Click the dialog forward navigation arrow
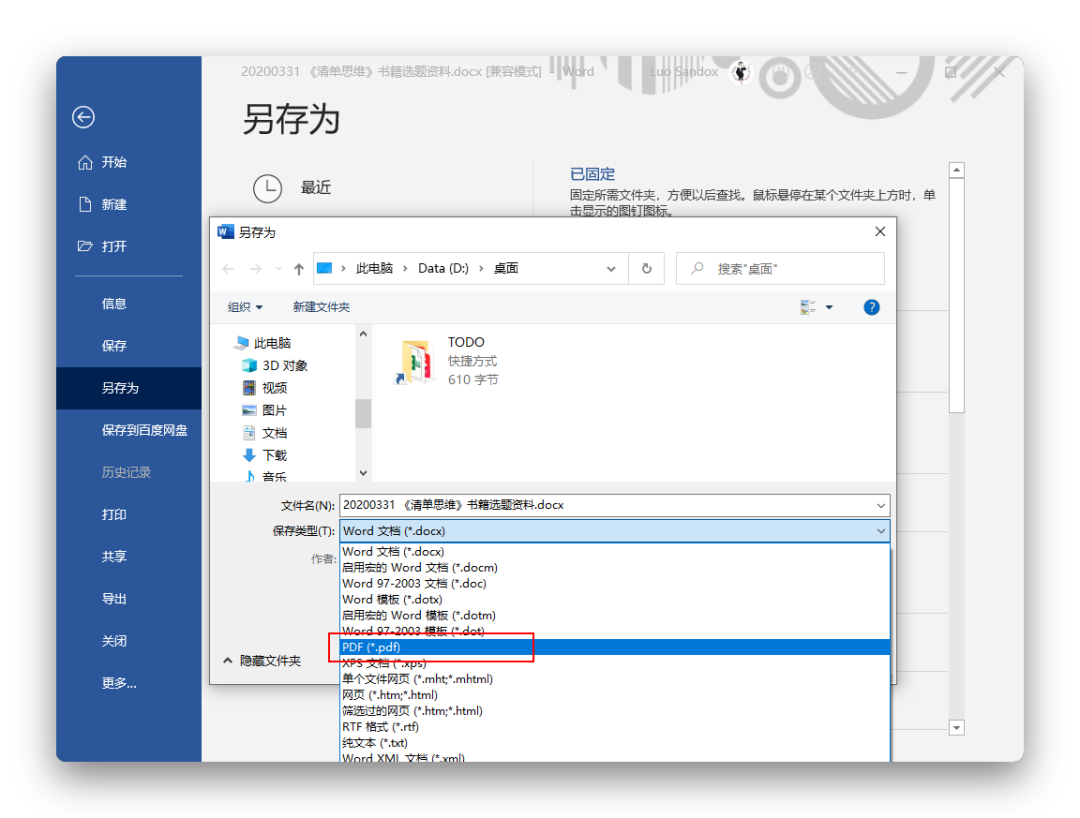 [x=256, y=269]
